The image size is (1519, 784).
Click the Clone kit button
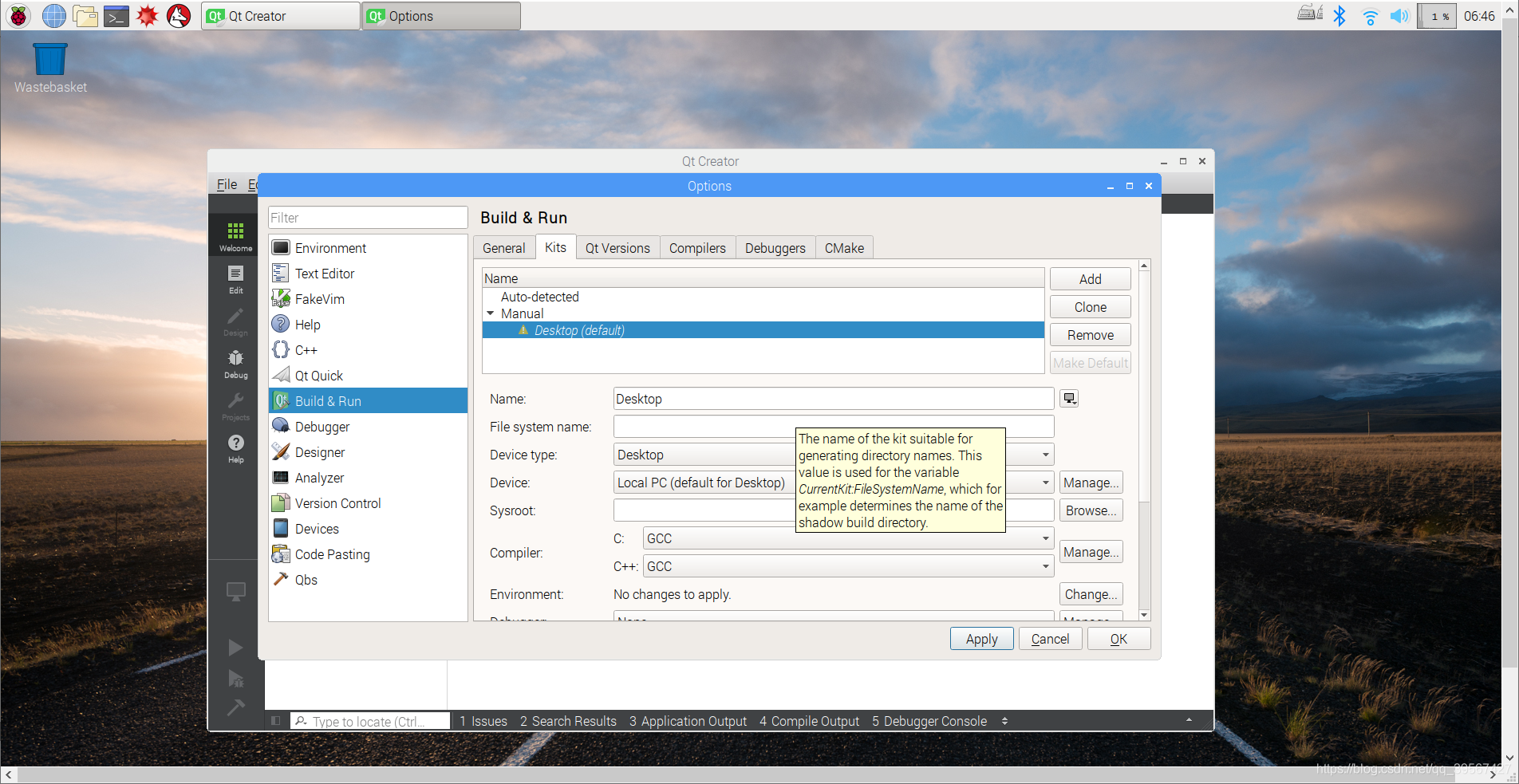[x=1090, y=307]
